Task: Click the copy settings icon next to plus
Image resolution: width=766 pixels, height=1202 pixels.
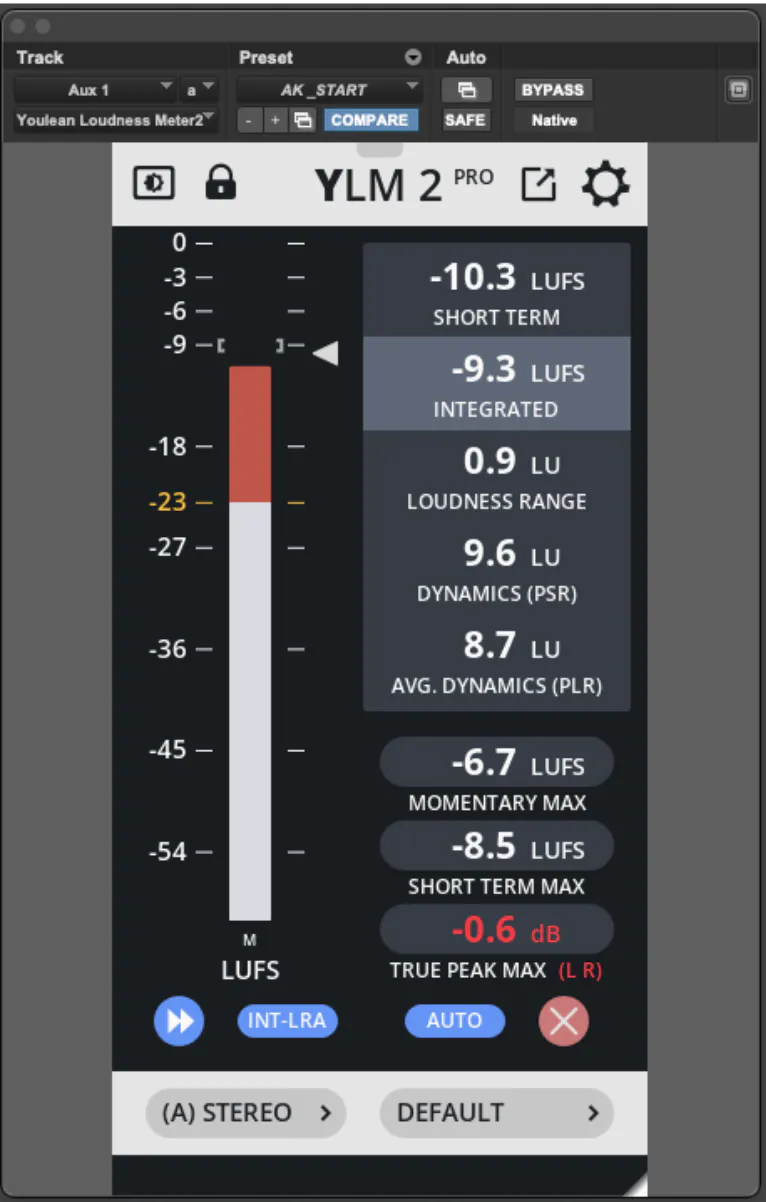Action: pyautogui.click(x=302, y=120)
